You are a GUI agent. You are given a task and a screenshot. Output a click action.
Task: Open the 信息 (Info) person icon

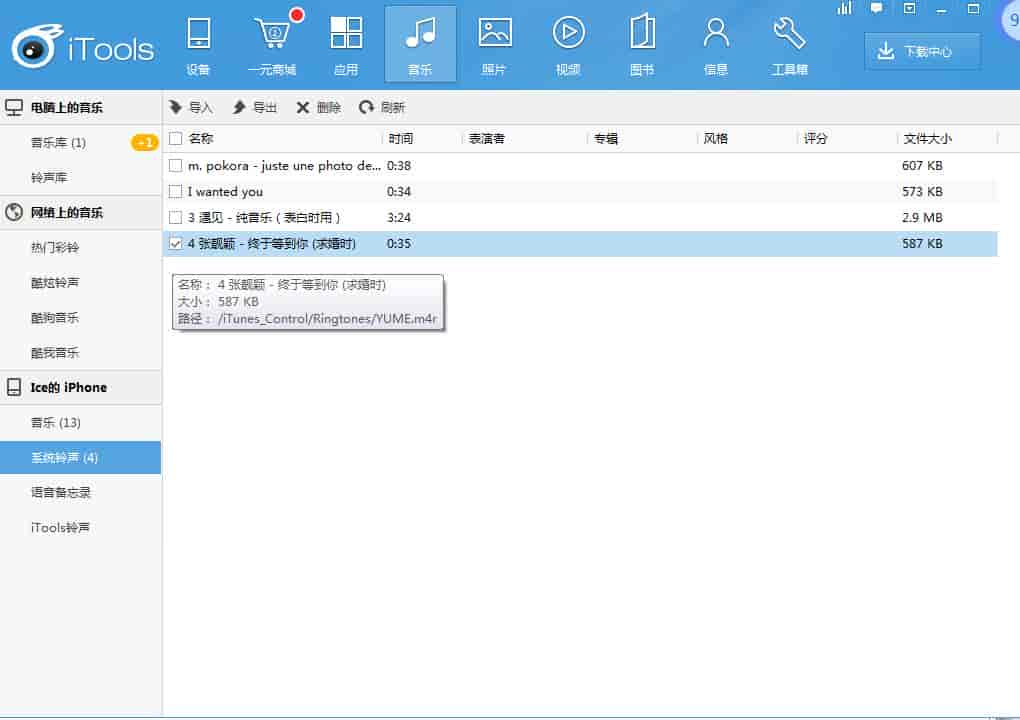point(716,33)
